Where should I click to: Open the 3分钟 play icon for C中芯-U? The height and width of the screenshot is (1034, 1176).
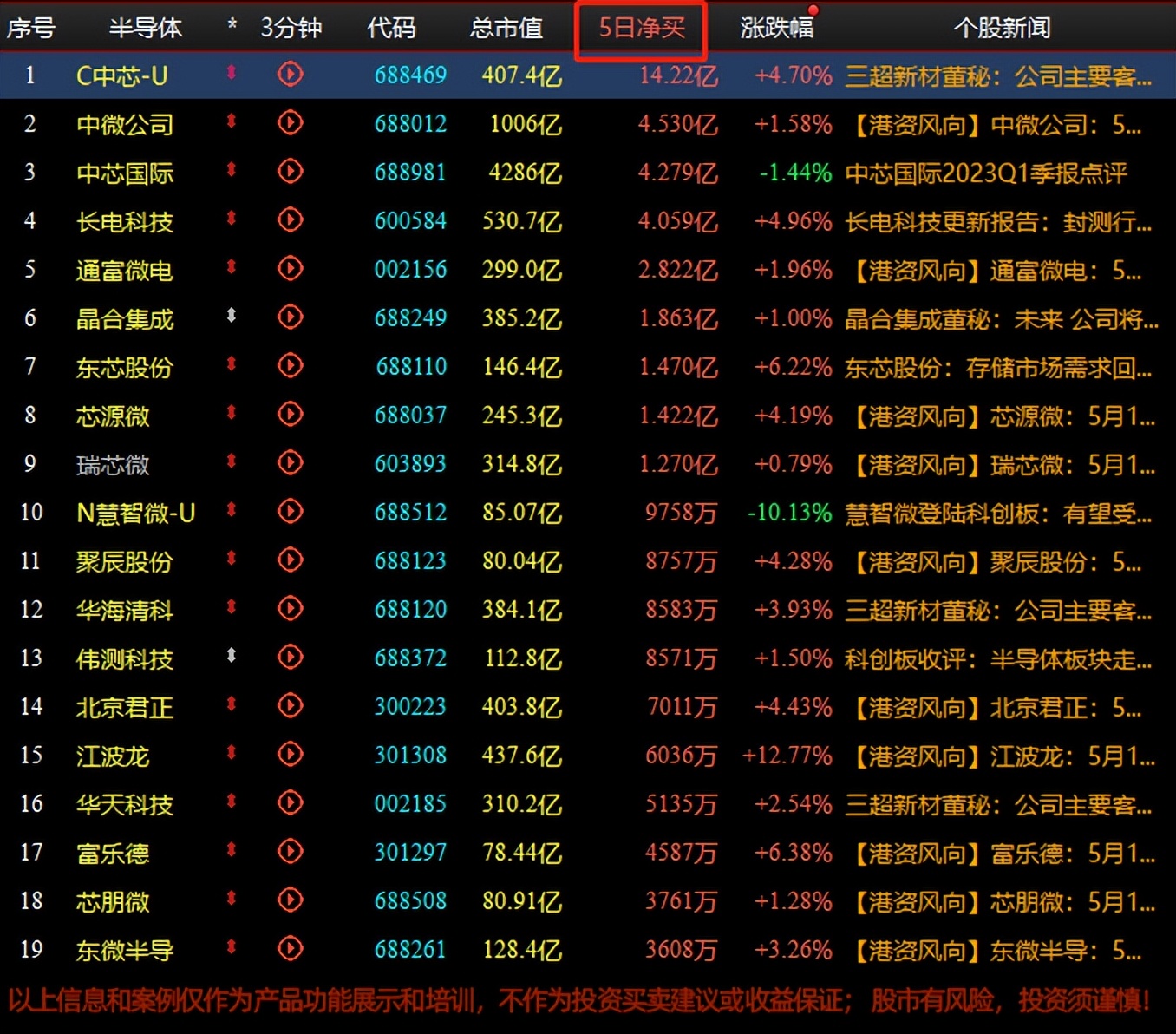[290, 75]
